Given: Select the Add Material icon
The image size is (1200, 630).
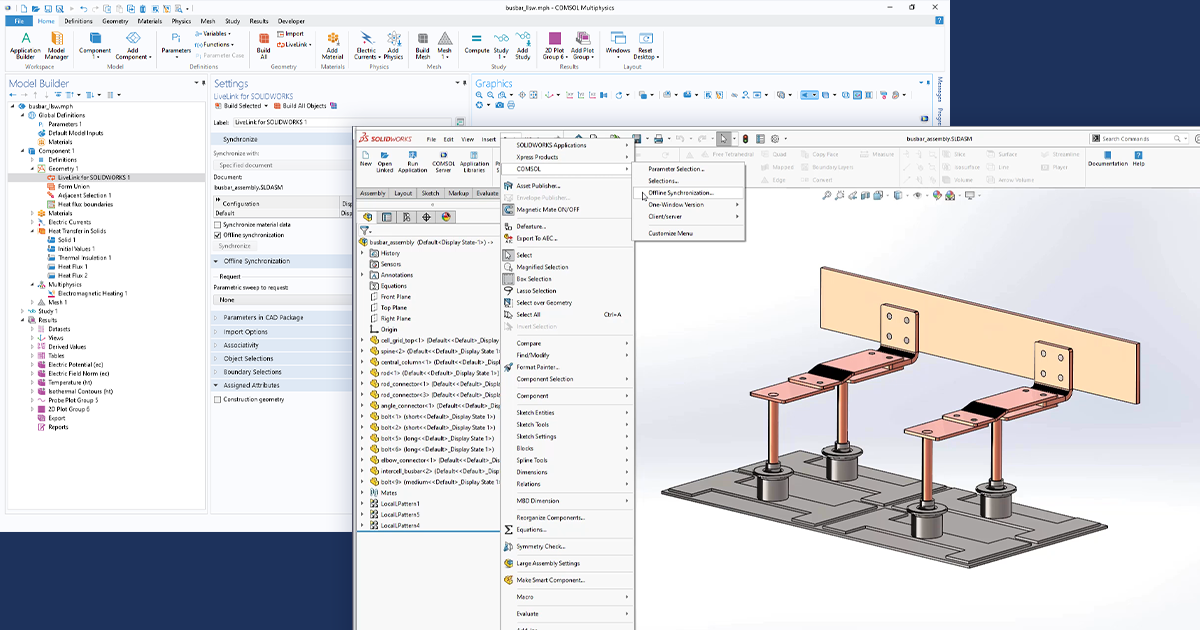Looking at the screenshot, I should click(x=332, y=45).
